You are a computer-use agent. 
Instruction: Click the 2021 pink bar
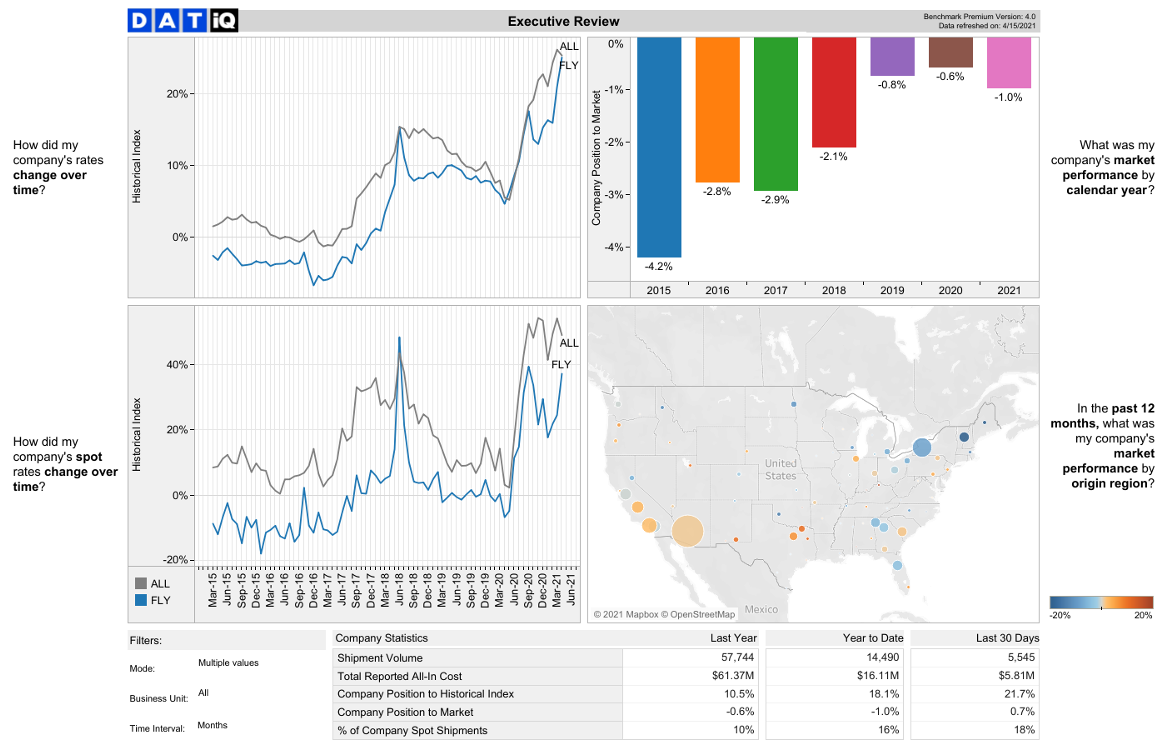pyautogui.click(x=1009, y=63)
